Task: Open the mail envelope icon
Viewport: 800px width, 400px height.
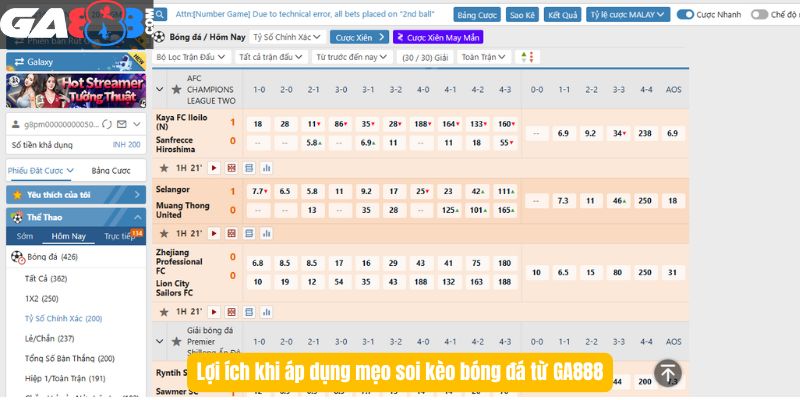Action: coord(121,124)
